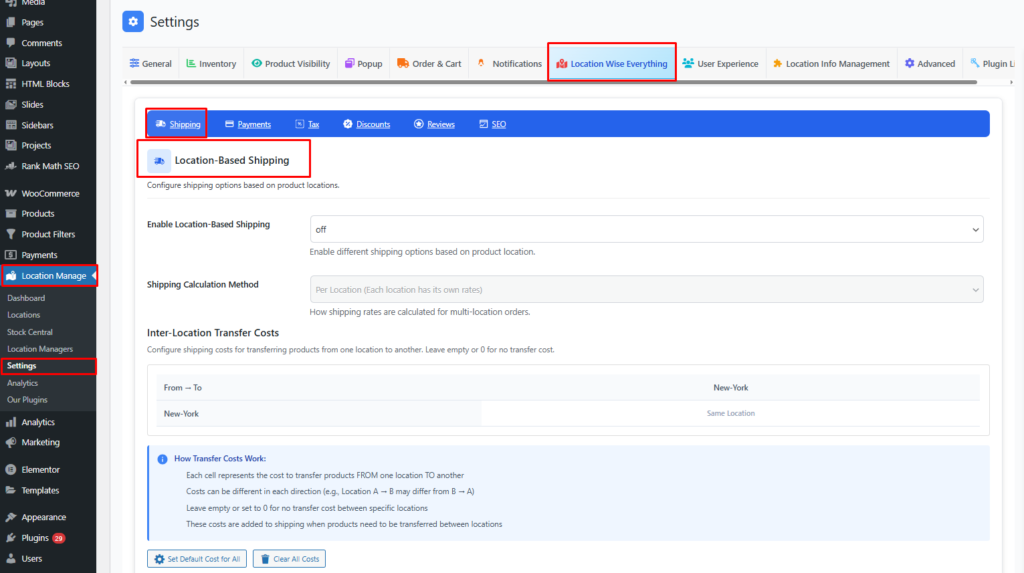Click the horizontal scrollbar under settings tabs
Screen dimensions: 1024x573
(550, 82)
